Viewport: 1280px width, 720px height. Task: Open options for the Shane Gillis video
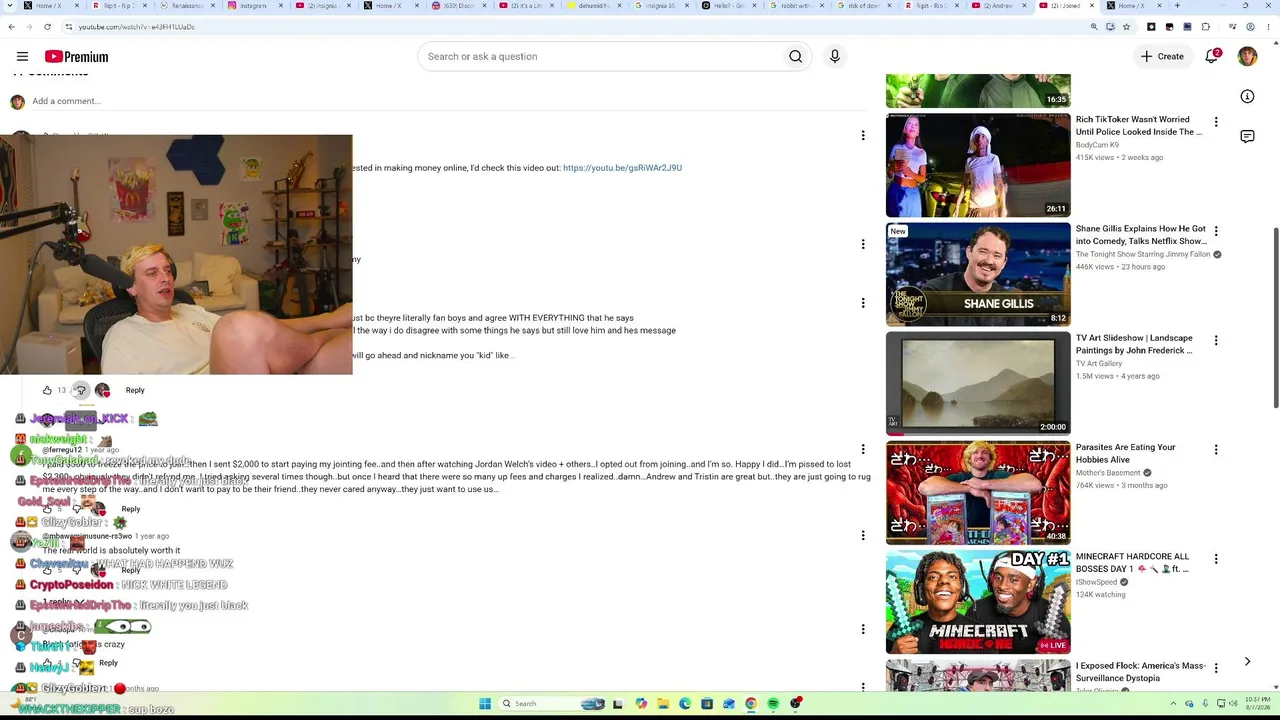(x=1216, y=231)
